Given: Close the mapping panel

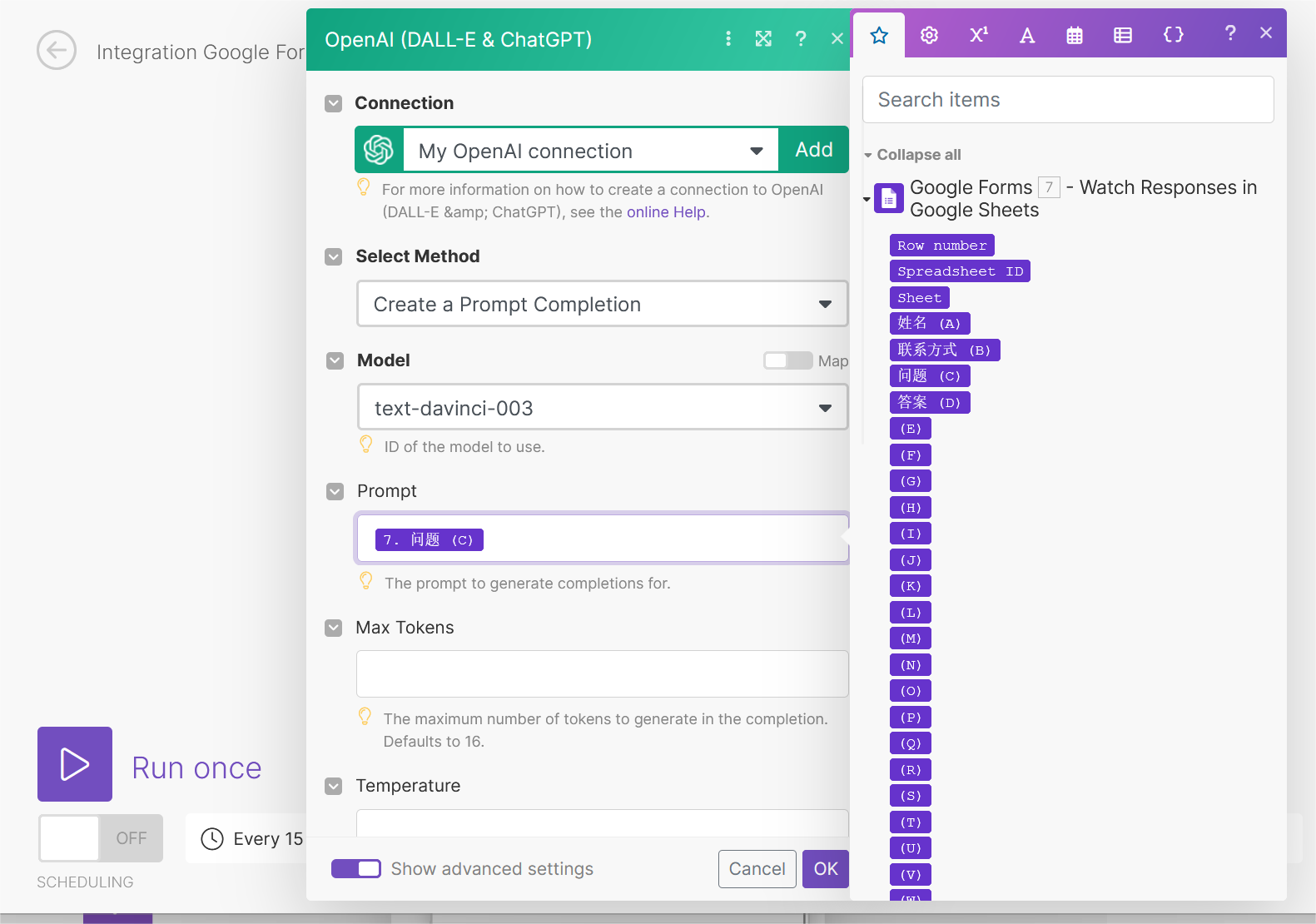Looking at the screenshot, I should point(1266,33).
